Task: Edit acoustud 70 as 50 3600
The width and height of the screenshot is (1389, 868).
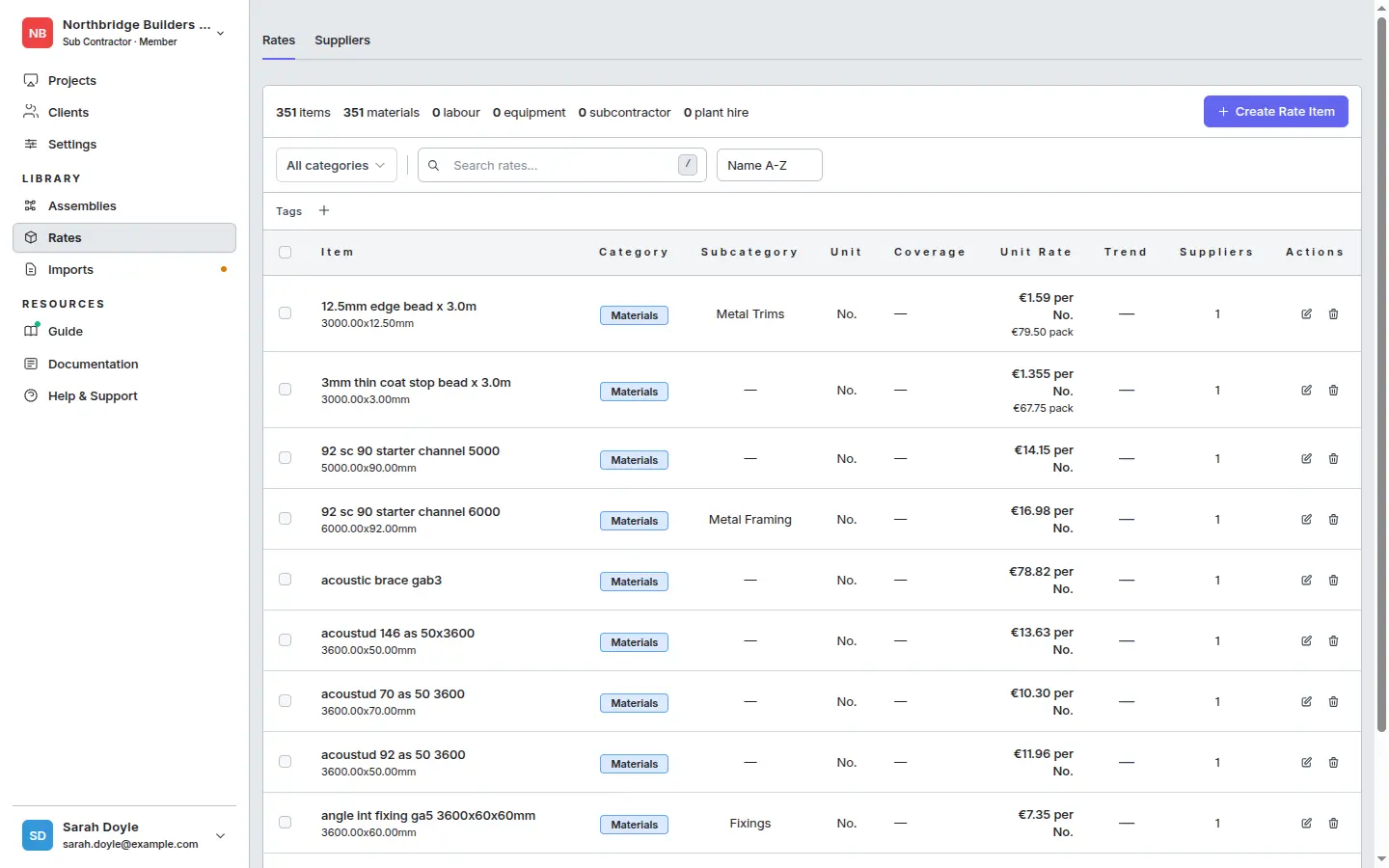Action: pos(1306,701)
